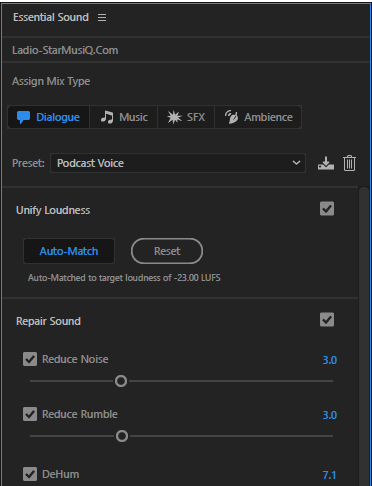Uncheck Reduce Rumble

(x=30, y=414)
